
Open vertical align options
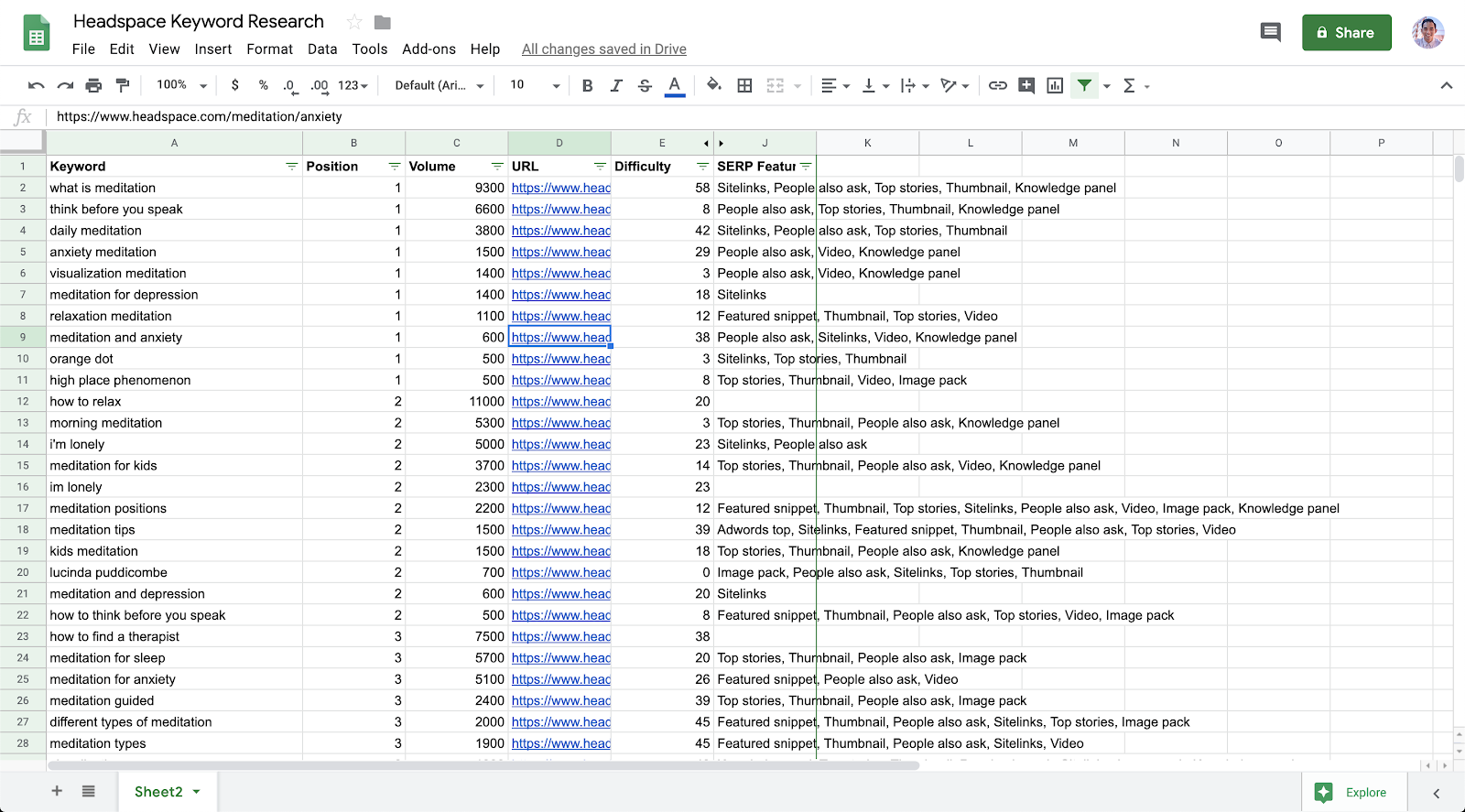click(x=875, y=85)
